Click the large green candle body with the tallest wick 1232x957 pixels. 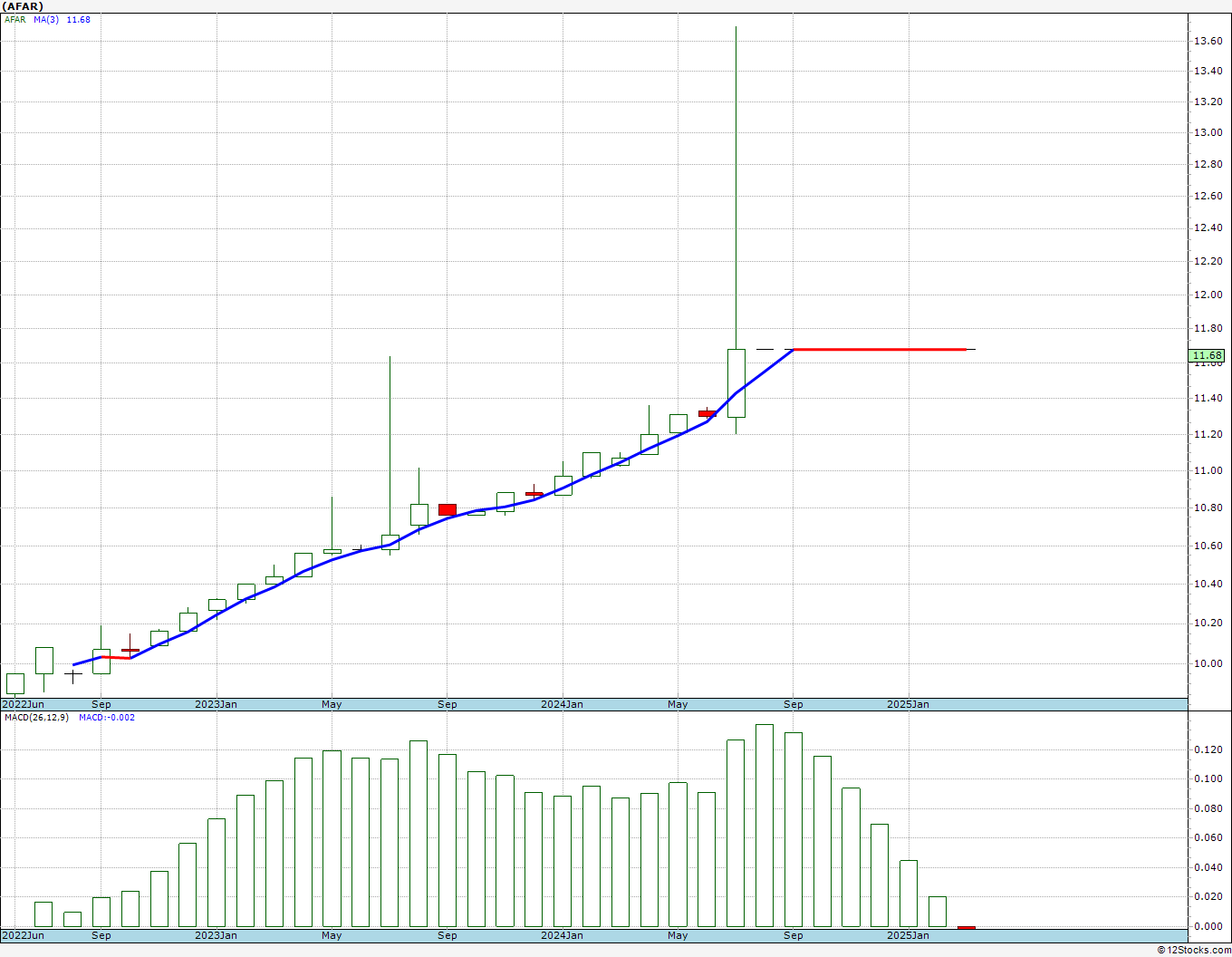(736, 383)
